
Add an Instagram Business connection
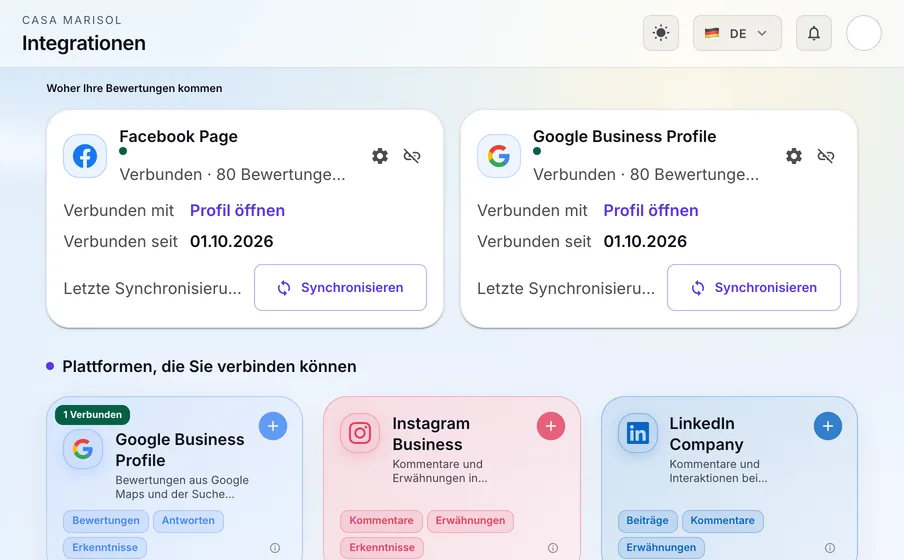click(x=551, y=426)
